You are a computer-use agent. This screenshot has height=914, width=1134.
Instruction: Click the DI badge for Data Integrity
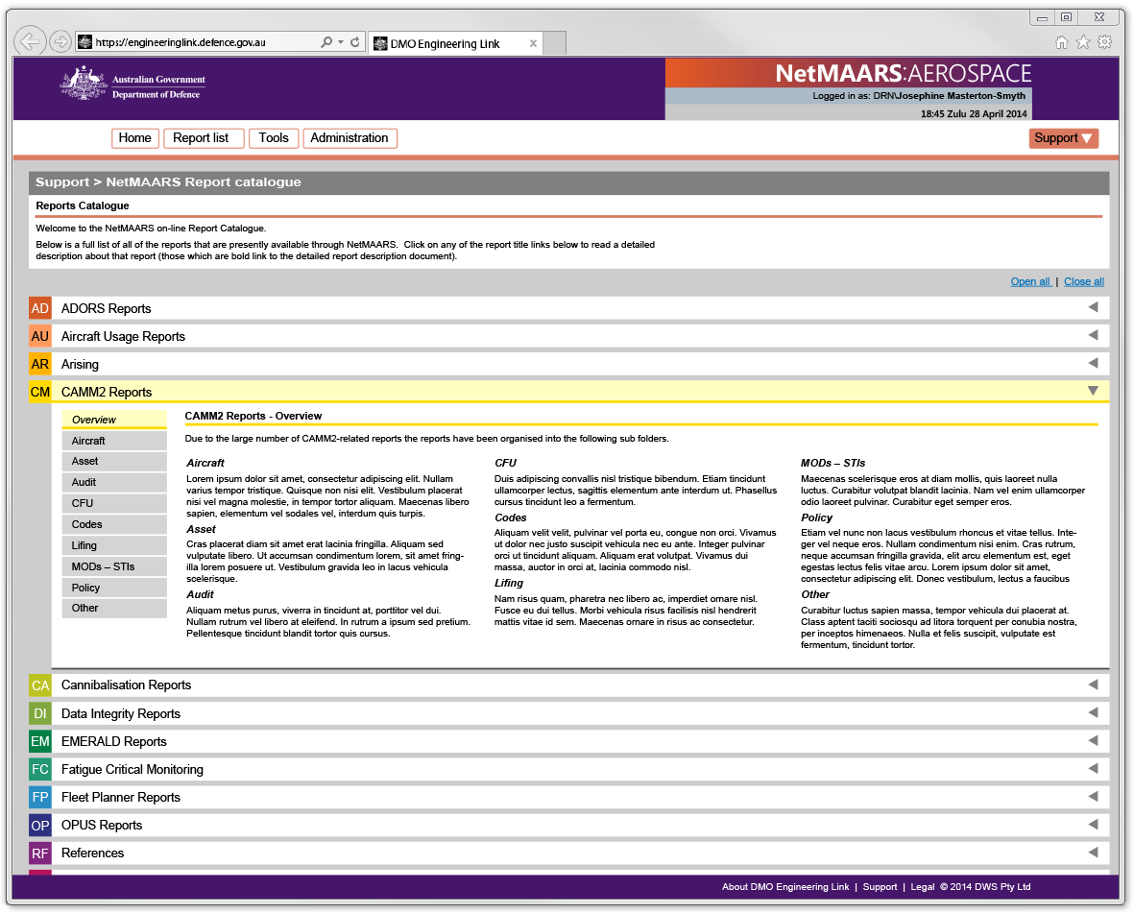(40, 714)
